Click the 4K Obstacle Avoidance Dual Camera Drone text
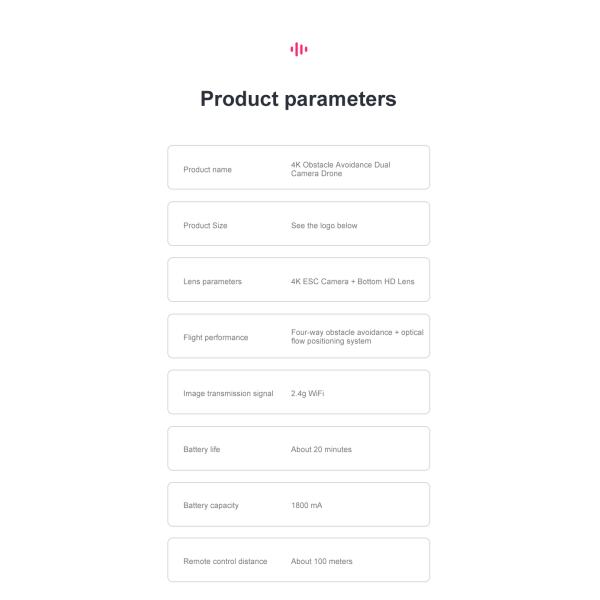This screenshot has width=600, height=600. click(340, 169)
